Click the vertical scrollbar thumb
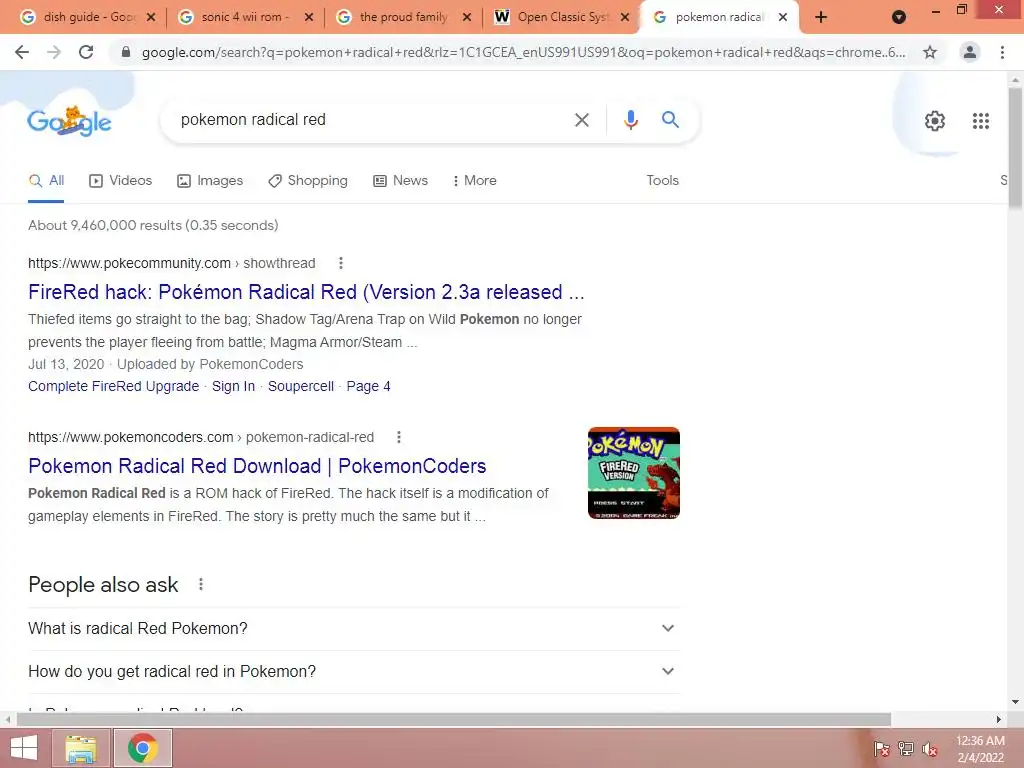This screenshot has width=1024, height=768. point(1015,149)
